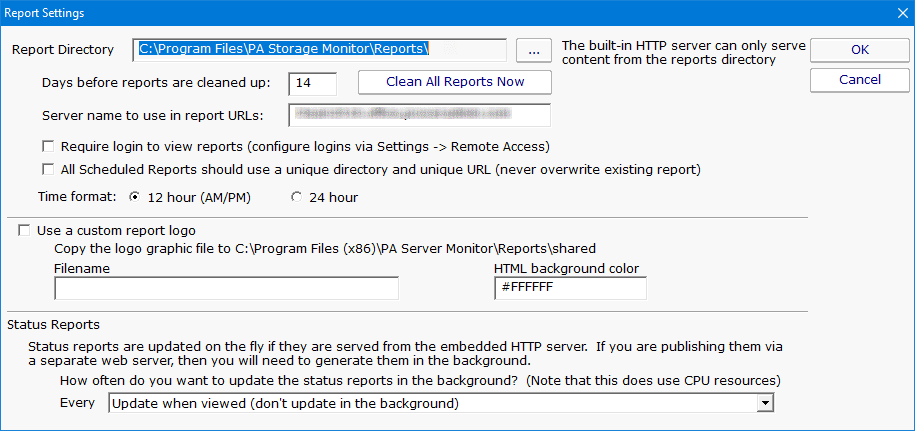Click the Status Reports section heading

point(54,324)
